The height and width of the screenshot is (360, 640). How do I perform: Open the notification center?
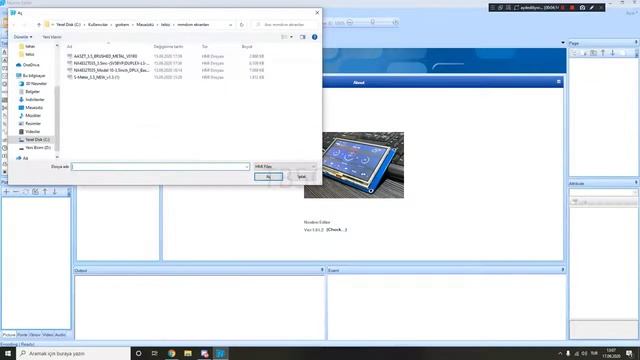click(x=629, y=353)
